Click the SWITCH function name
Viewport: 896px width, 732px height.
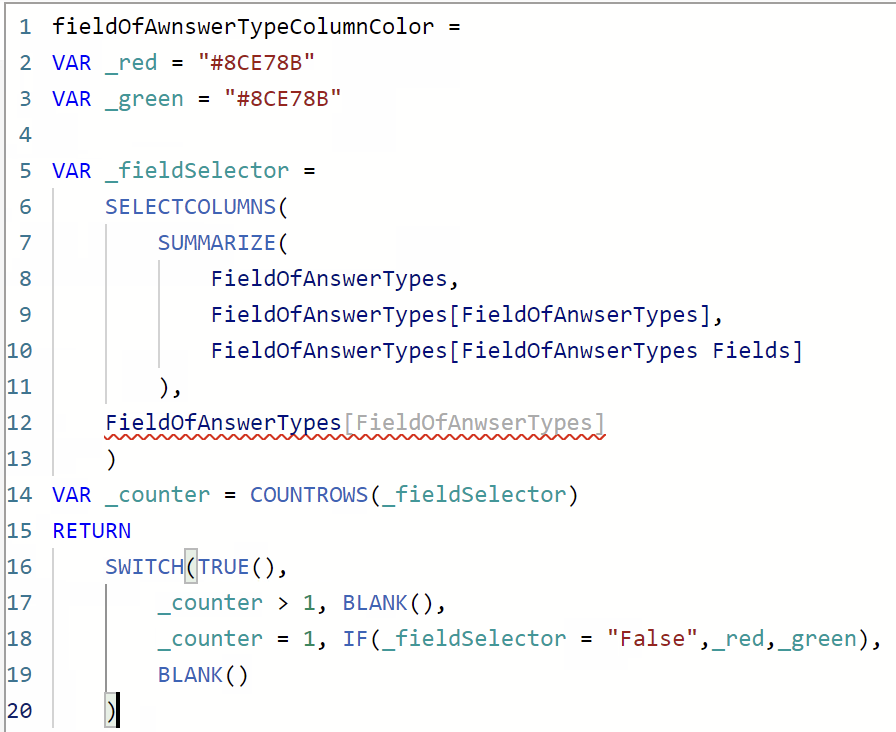point(145,567)
